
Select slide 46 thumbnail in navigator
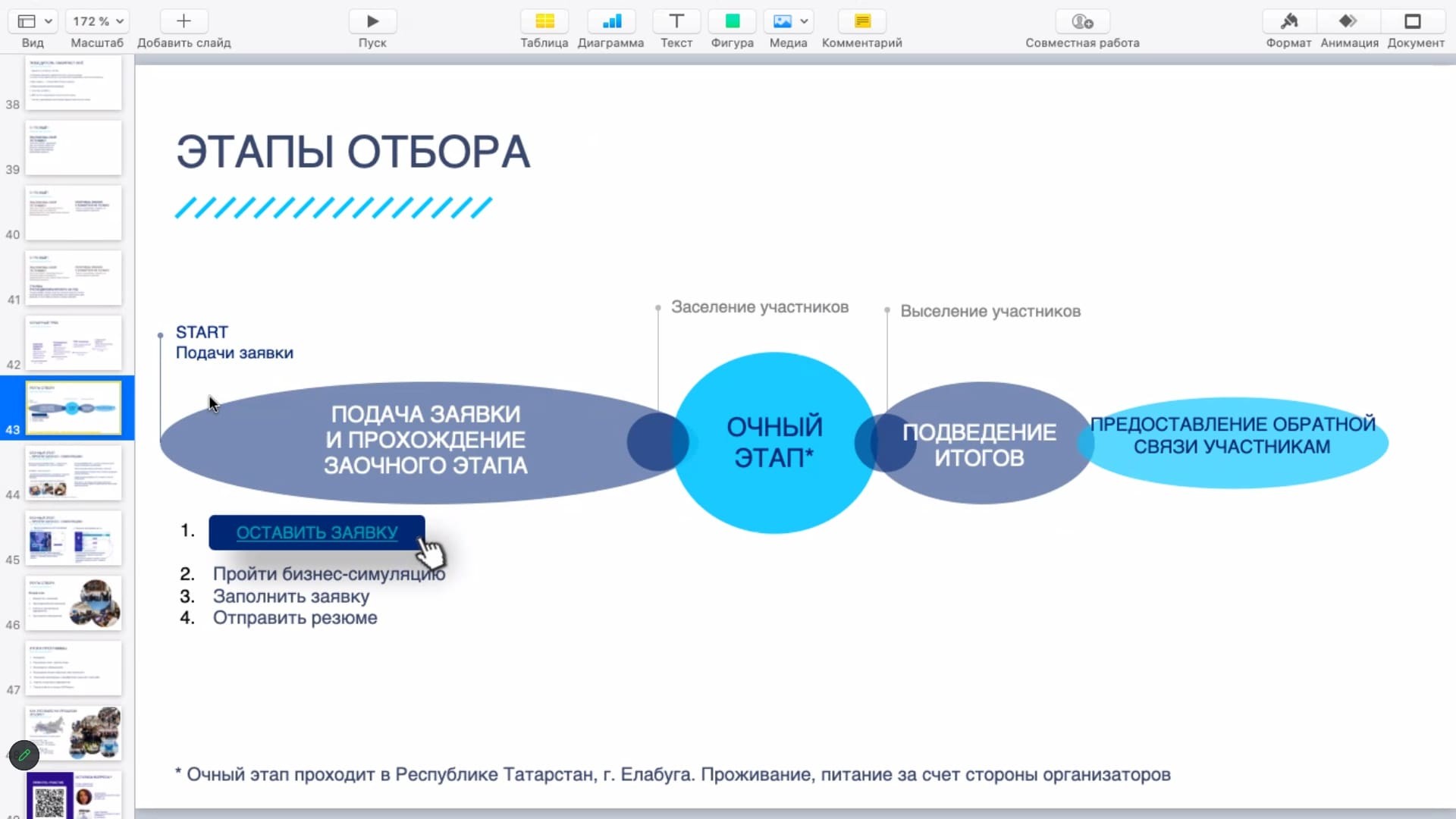[74, 604]
